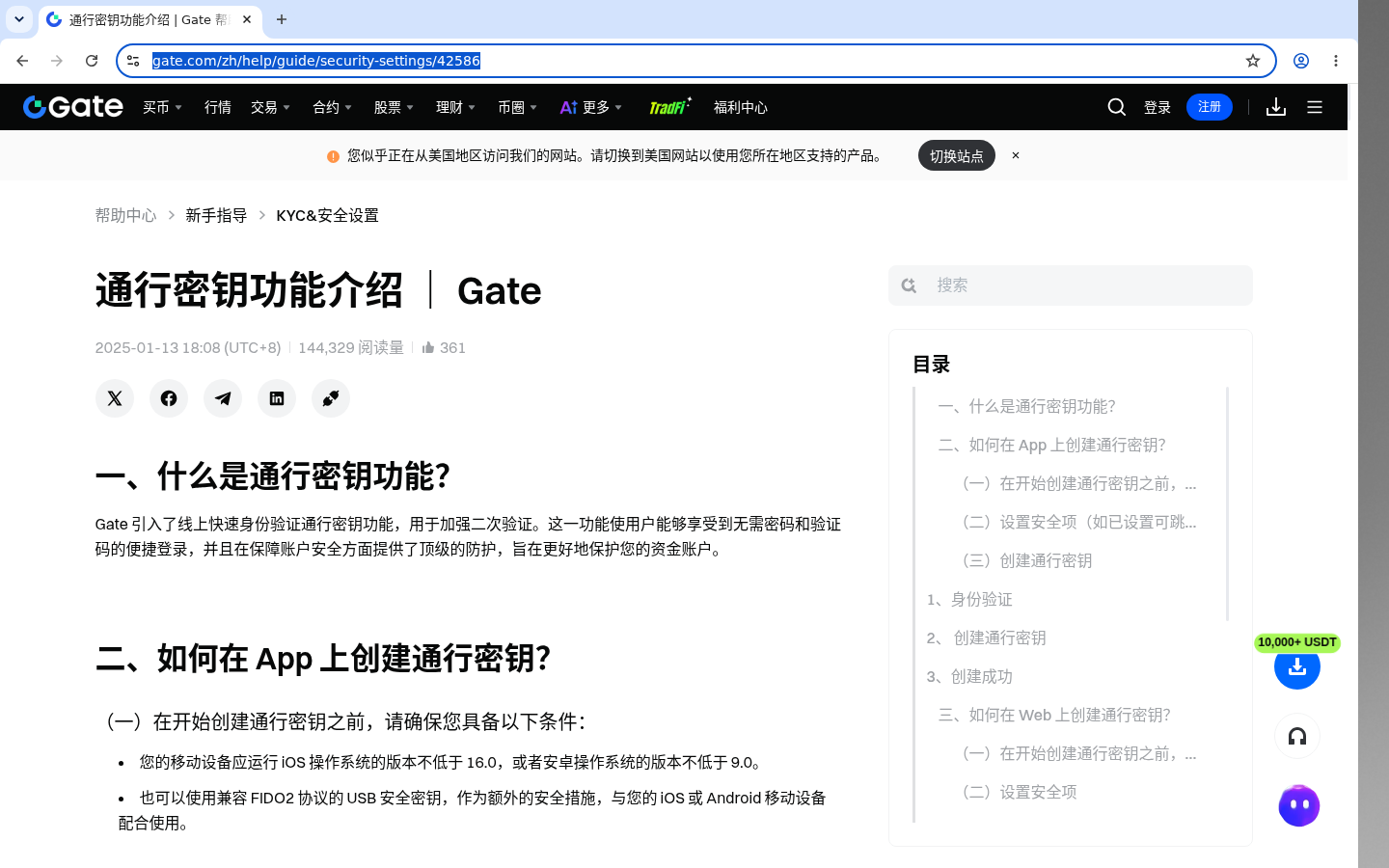Viewport: 1389px width, 868px height.
Task: Expand the 买币 dropdown menu
Action: click(x=163, y=107)
